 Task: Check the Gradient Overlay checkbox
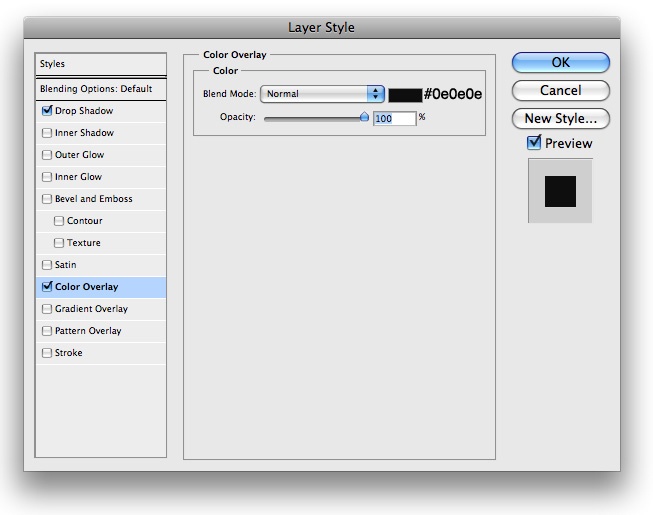click(47, 309)
